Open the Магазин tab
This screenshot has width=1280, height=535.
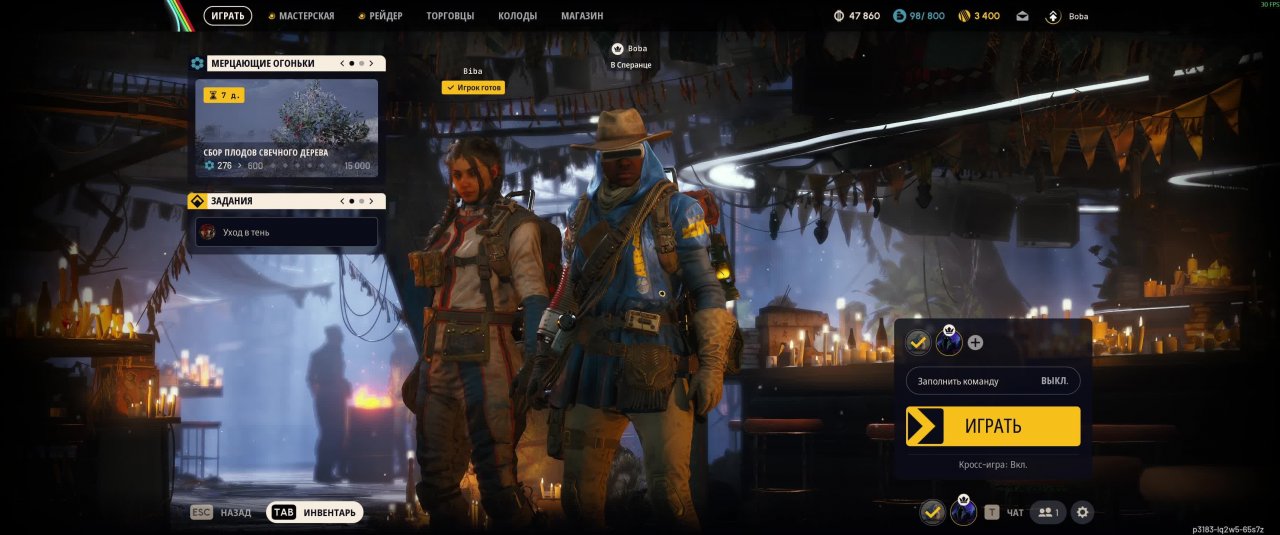pos(582,16)
